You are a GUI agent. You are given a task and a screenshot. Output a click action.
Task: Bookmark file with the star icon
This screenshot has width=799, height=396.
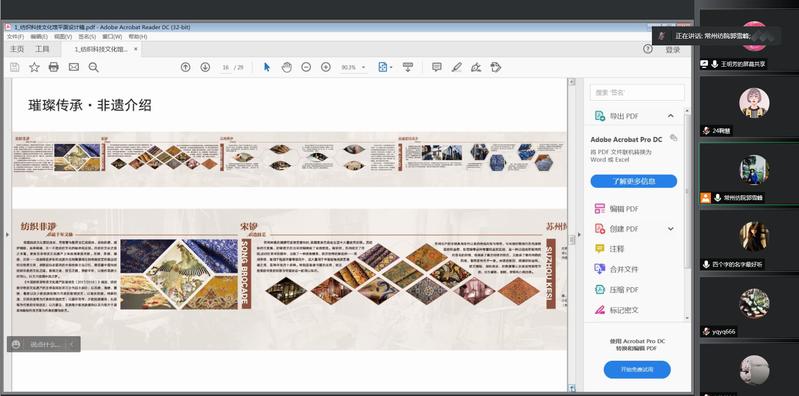tap(34, 67)
